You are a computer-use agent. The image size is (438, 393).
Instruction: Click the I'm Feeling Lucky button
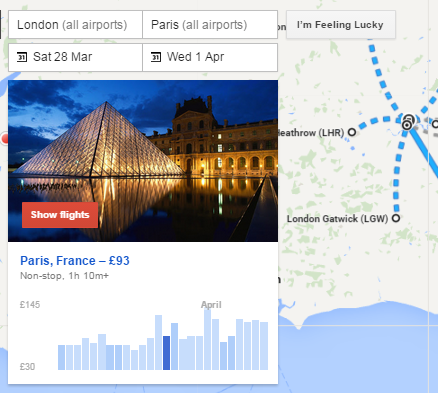click(x=341, y=25)
